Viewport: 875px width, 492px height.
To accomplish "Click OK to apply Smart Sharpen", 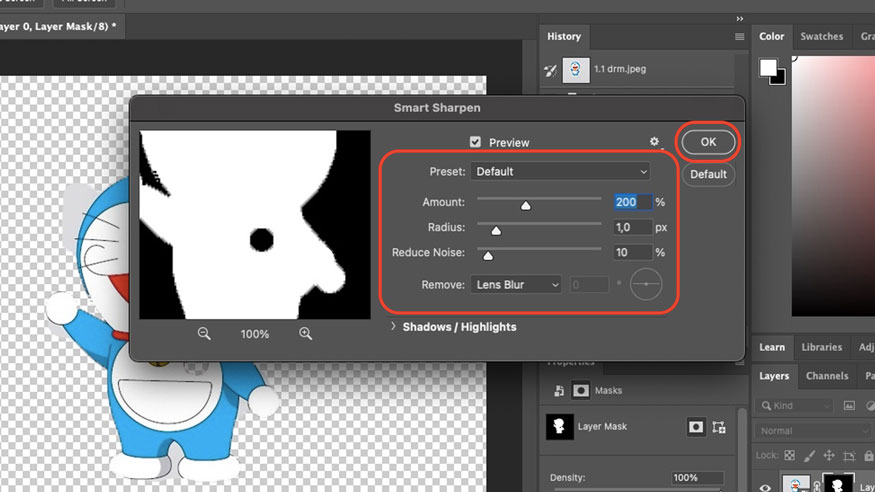I will [708, 142].
